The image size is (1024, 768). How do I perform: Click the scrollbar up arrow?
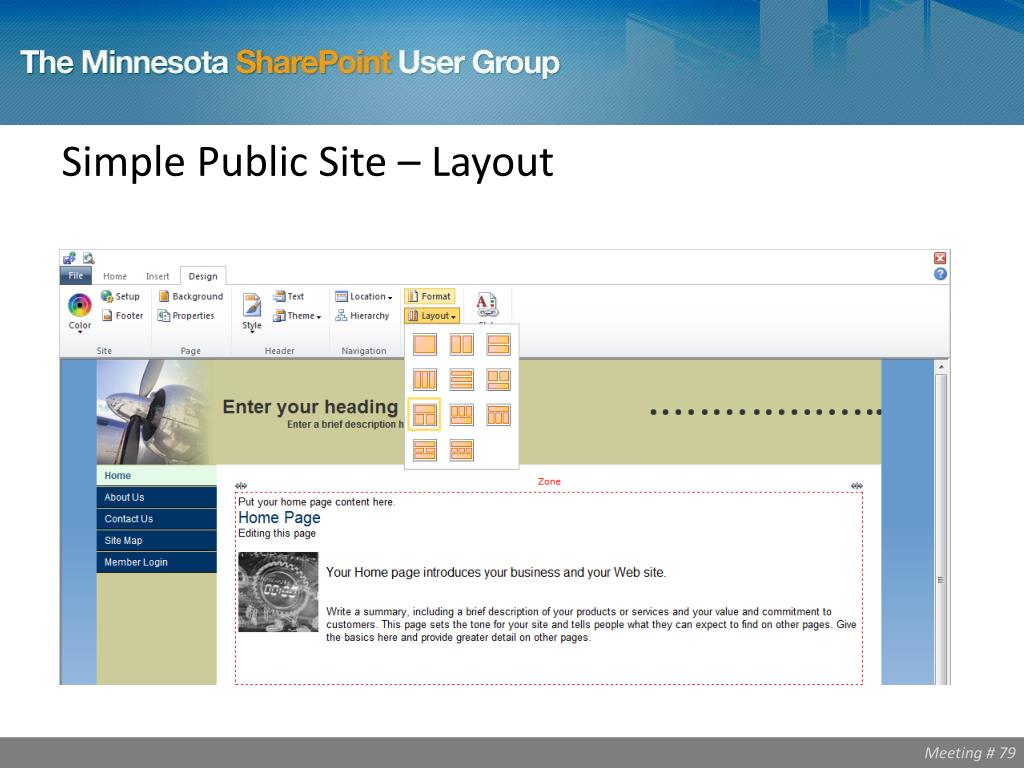click(941, 367)
